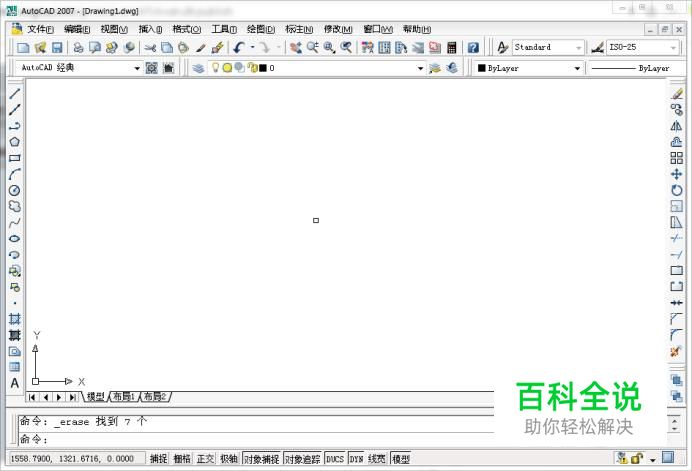Toggle 极轴 polar tracking
692x471 pixels.
point(229,459)
